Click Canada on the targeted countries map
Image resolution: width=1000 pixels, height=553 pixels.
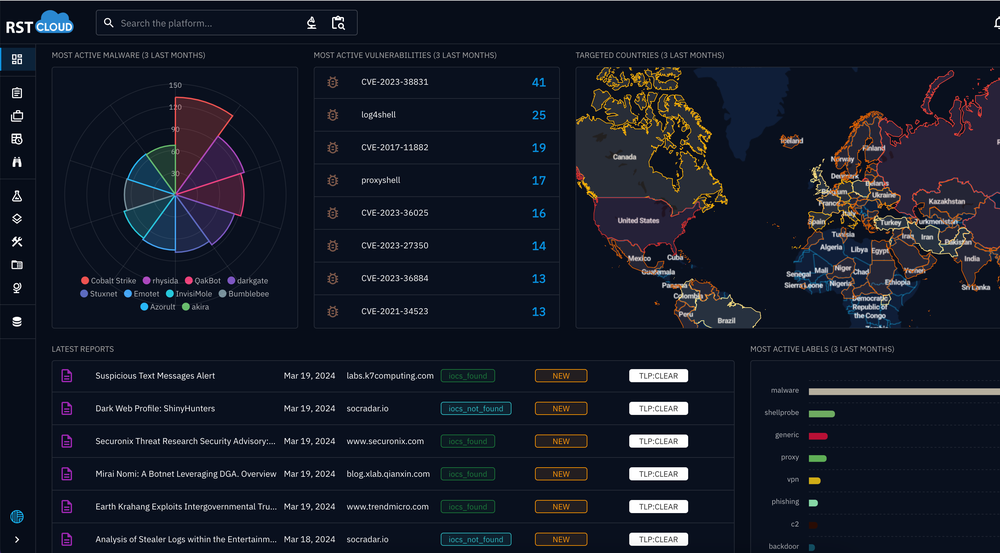625,157
